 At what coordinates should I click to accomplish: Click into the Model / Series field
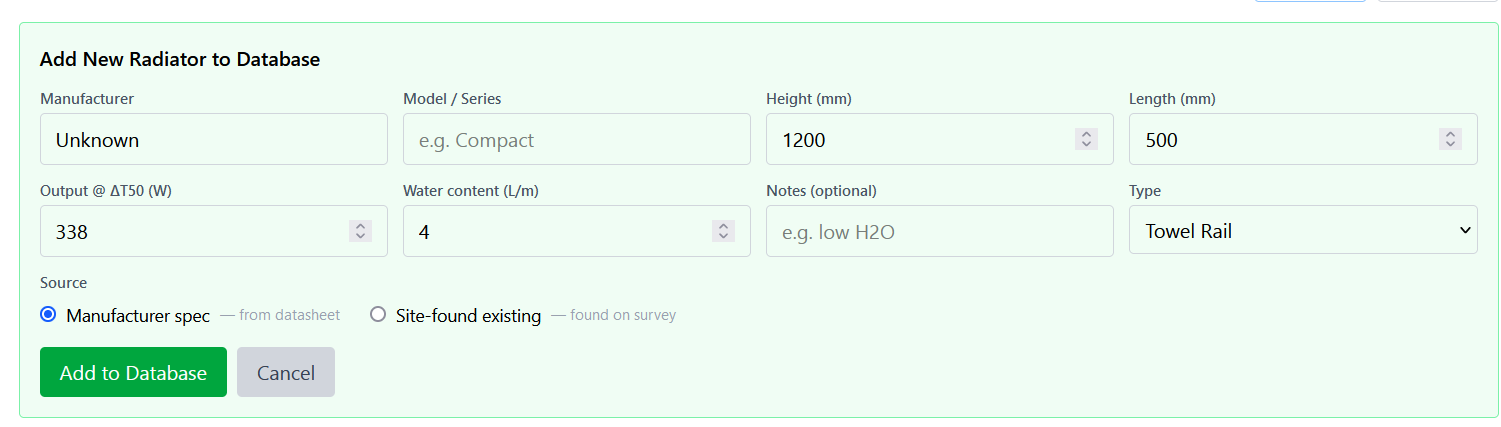tap(576, 140)
